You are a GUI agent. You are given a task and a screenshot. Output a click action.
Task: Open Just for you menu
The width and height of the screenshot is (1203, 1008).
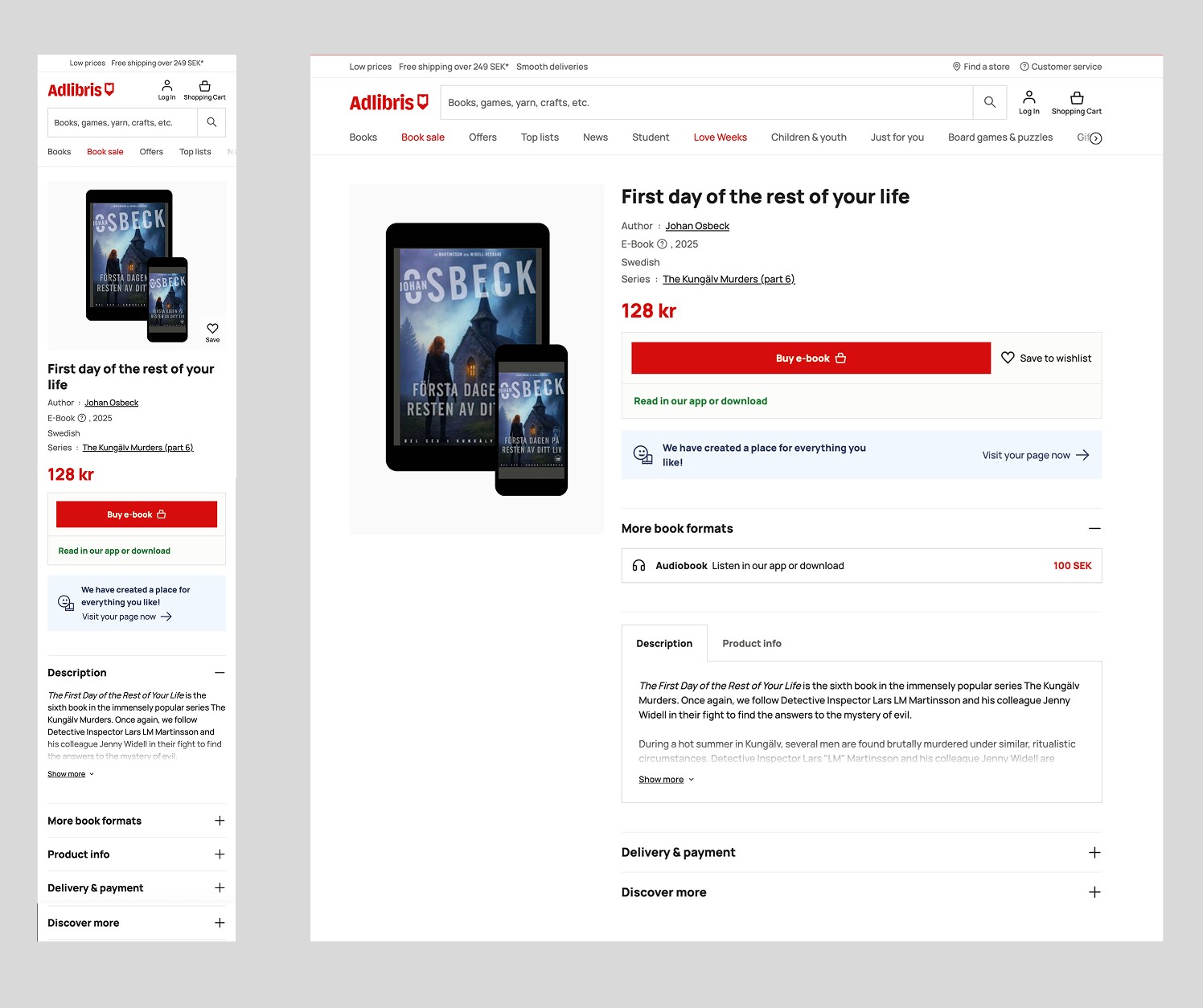[897, 137]
